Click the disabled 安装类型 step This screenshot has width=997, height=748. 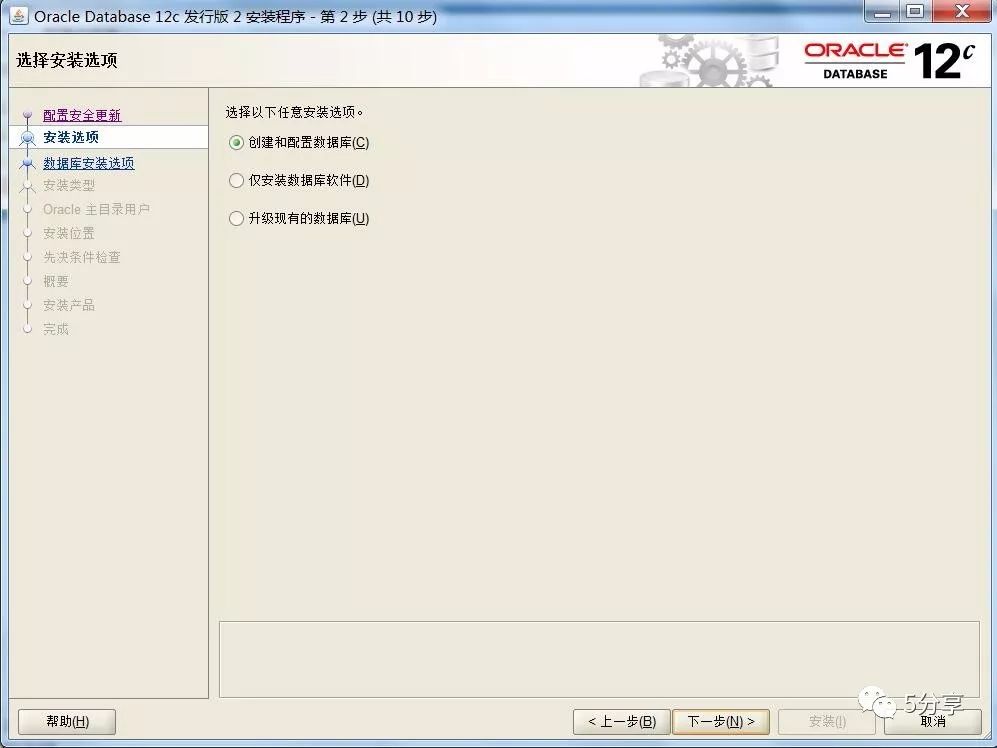click(x=69, y=186)
